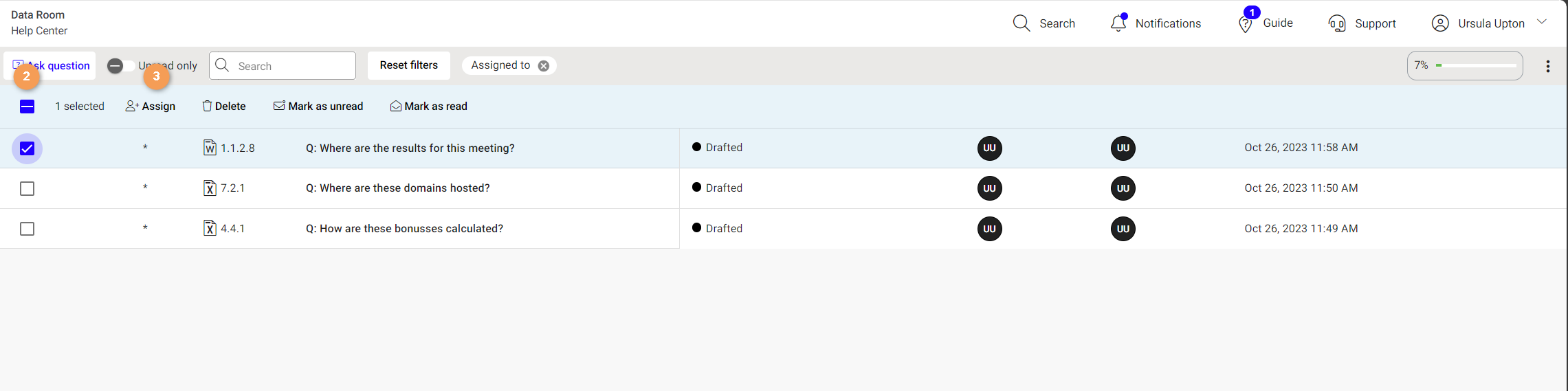Click the Excel file icon for 4.4.1
Image resolution: width=1568 pixels, height=391 pixels.
point(210,228)
